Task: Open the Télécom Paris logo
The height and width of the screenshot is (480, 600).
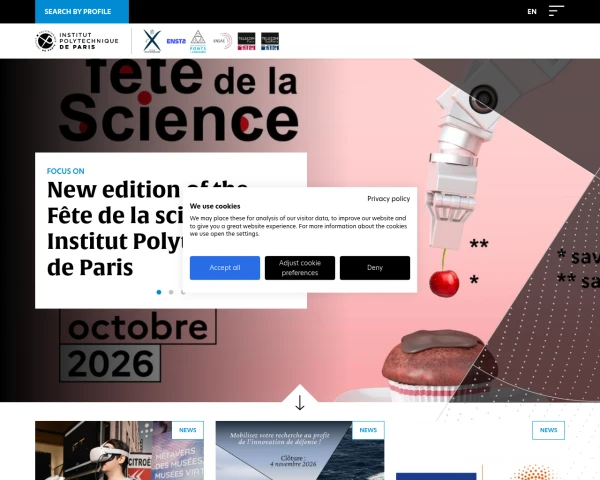Action: tap(246, 41)
